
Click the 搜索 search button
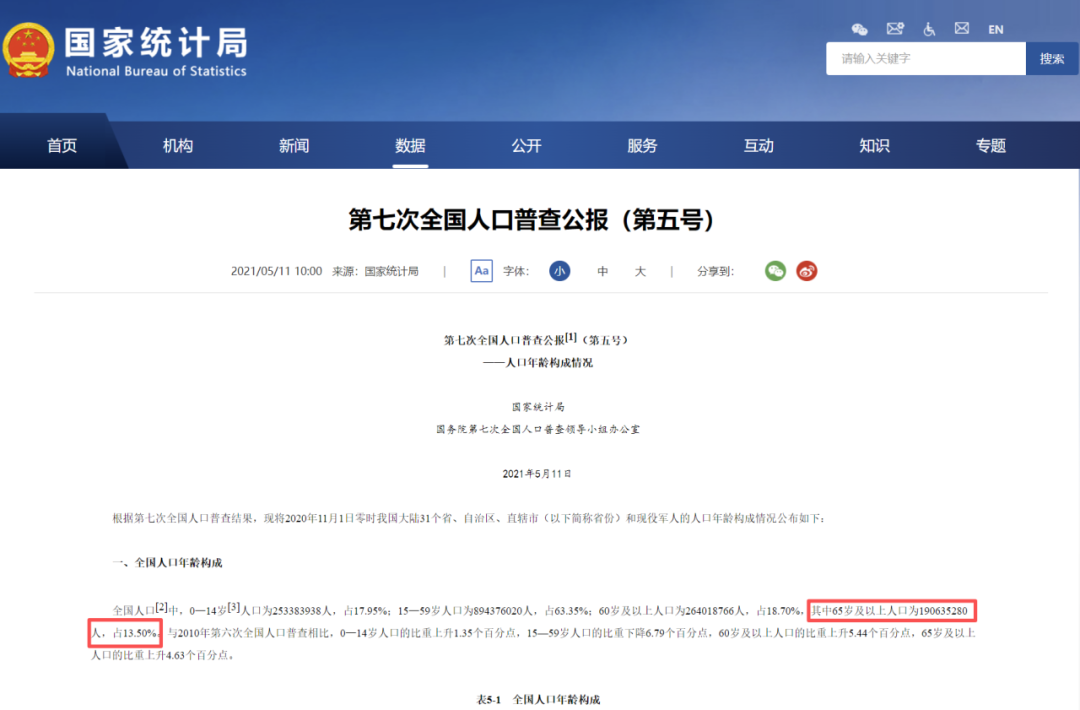pos(1052,59)
